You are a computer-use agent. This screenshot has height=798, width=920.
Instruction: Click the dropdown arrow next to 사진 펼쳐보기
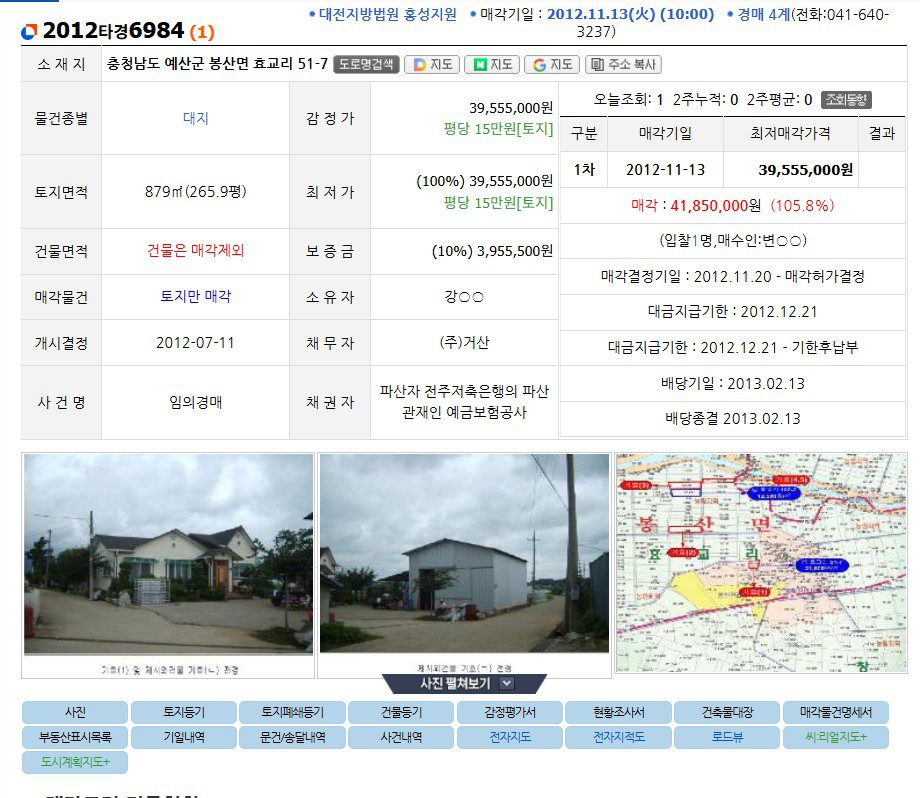pyautogui.click(x=507, y=684)
